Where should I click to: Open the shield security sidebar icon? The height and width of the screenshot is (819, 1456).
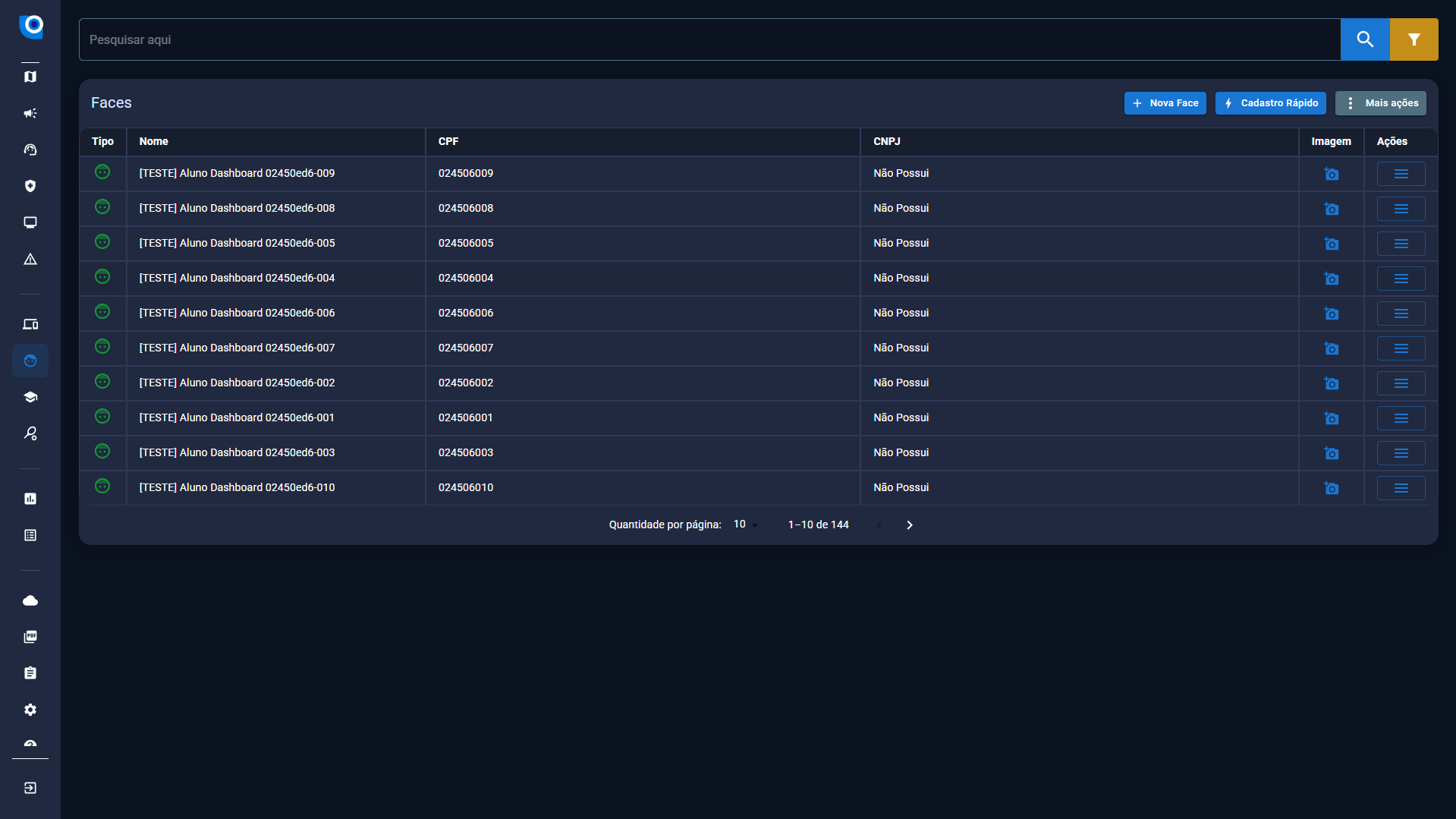point(30,186)
